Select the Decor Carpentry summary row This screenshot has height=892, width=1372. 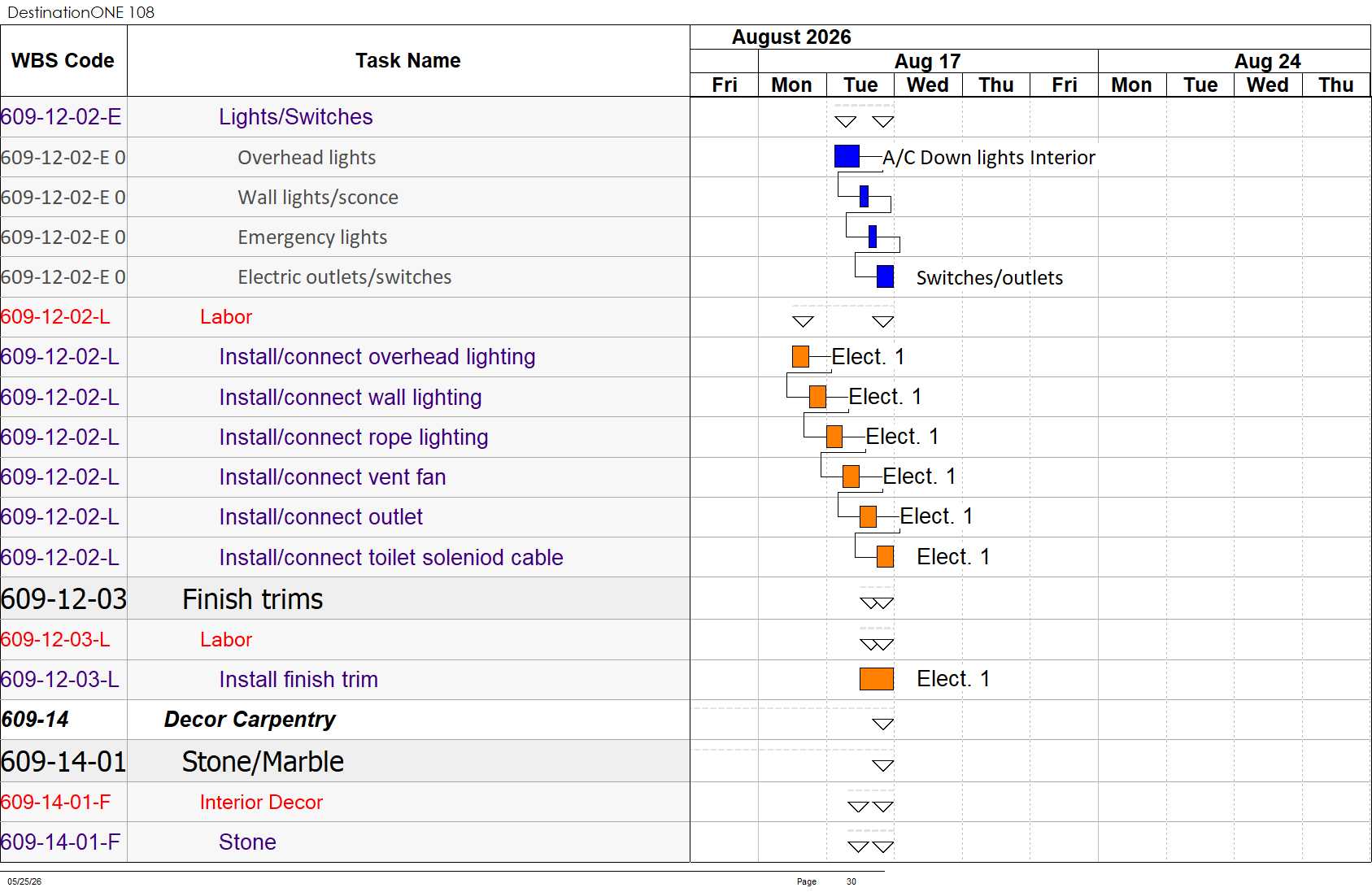click(x=345, y=720)
